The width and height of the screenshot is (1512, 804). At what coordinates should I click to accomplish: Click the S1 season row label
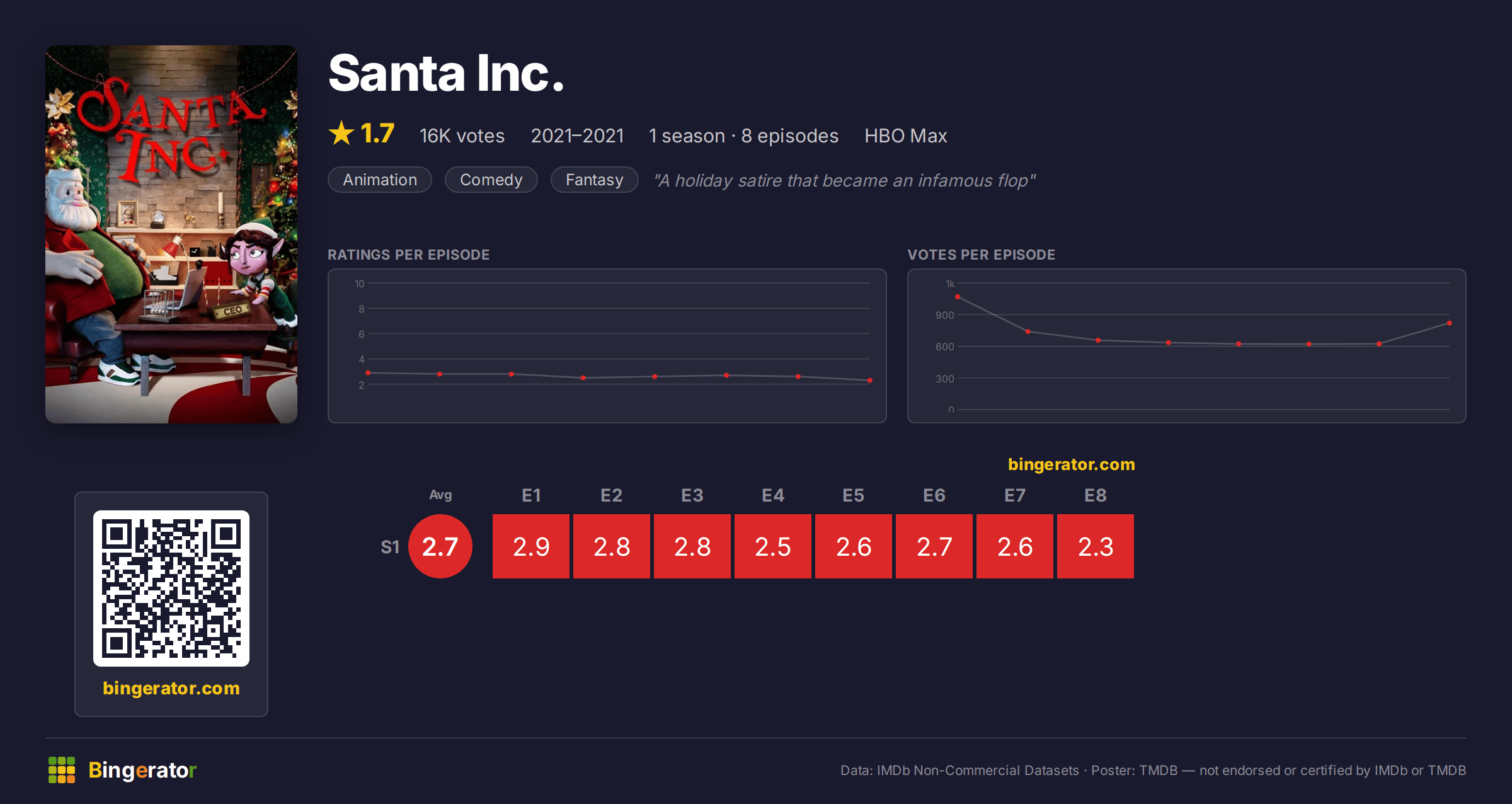(x=390, y=547)
